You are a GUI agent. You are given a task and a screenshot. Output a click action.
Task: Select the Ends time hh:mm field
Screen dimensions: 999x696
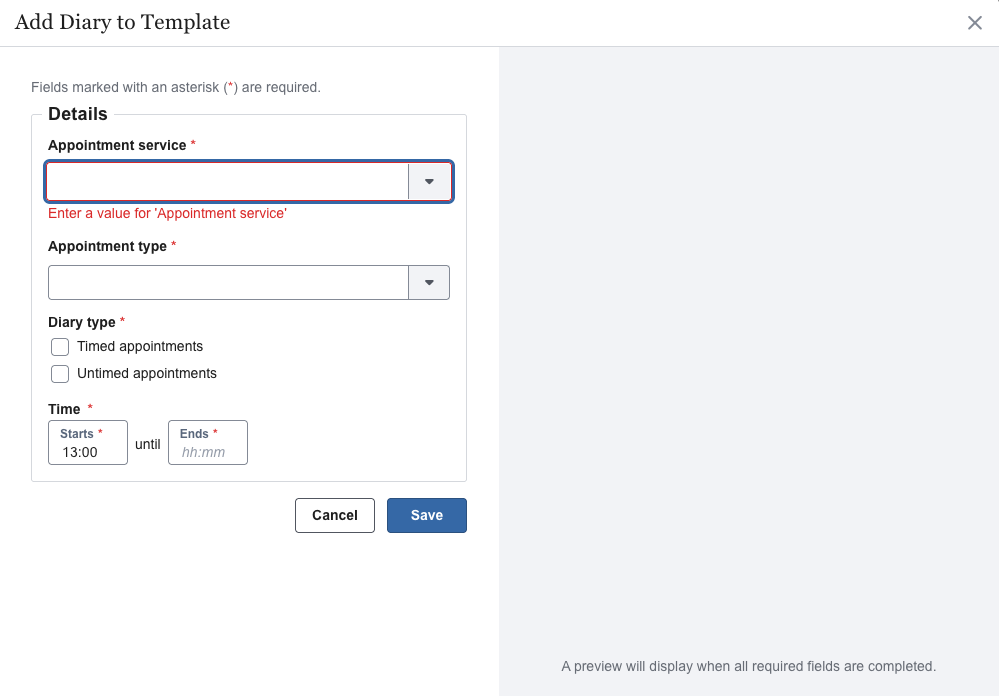point(204,452)
